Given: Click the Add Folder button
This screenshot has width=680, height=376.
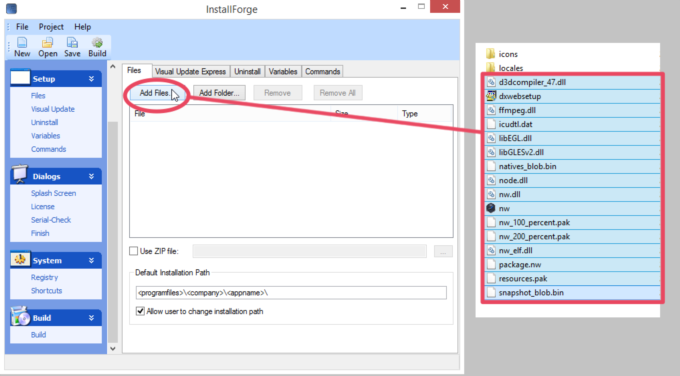Looking at the screenshot, I should 219,93.
